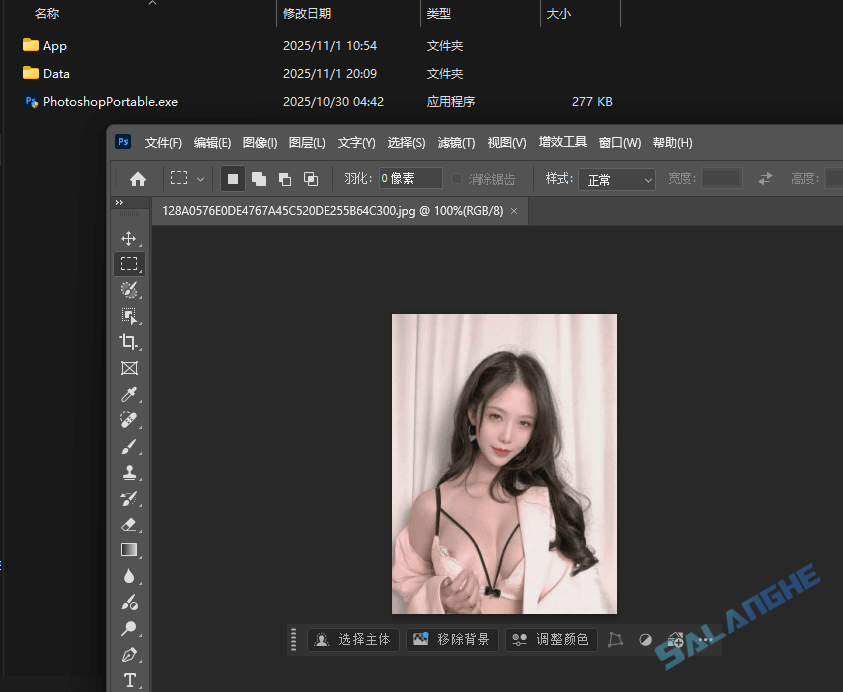Click the 选择主体 Select Subject button
The width and height of the screenshot is (843, 692).
[352, 639]
